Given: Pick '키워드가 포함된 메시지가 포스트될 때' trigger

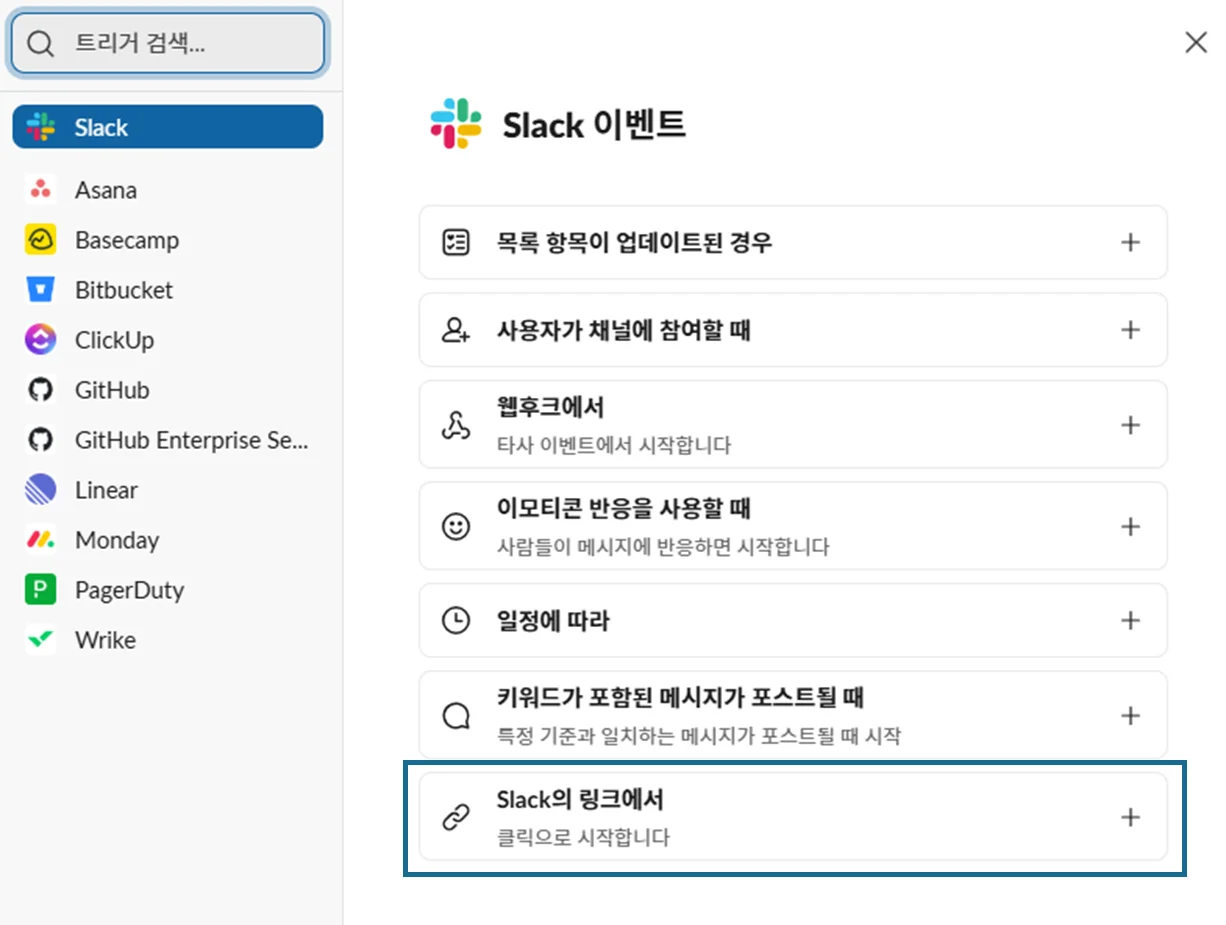Looking at the screenshot, I should coord(790,715).
